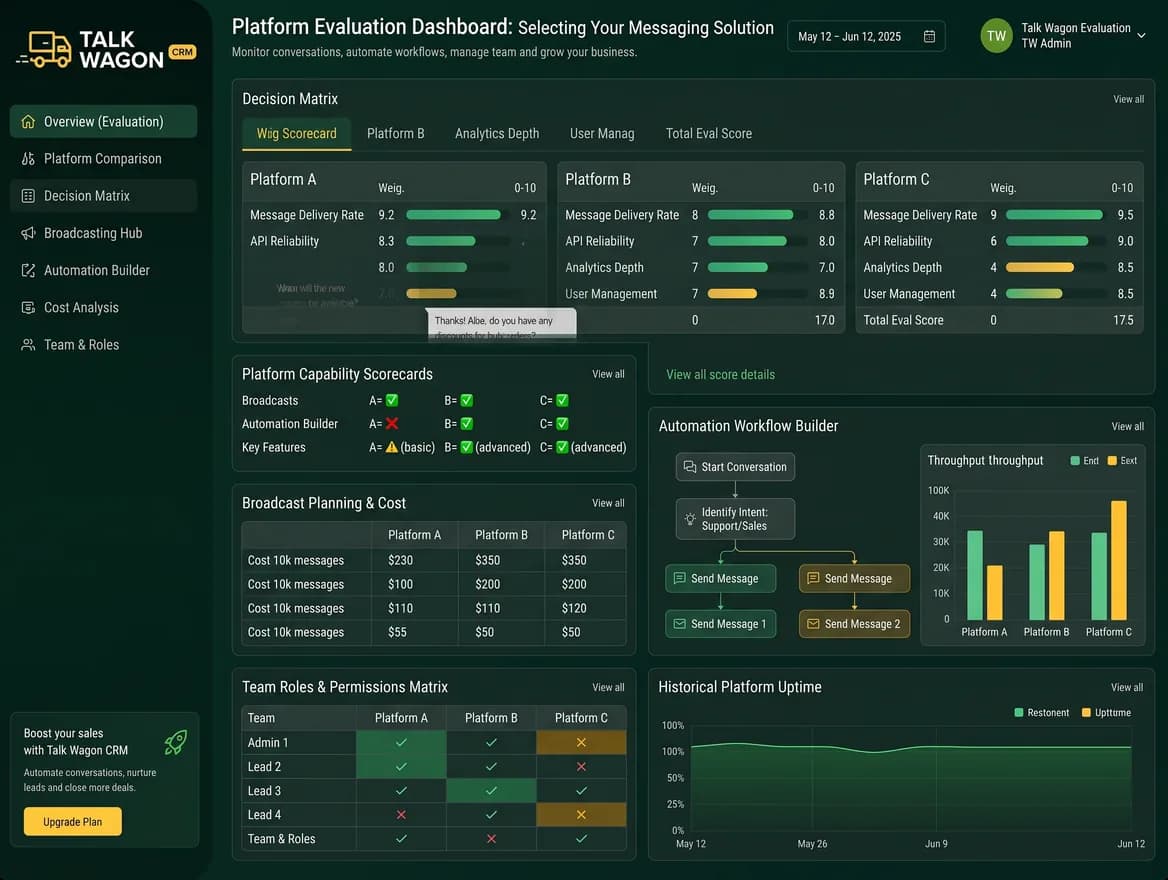The image size is (1168, 880).
Task: Toggle Automation Builder checkbox for Platform B
Action: tap(466, 423)
